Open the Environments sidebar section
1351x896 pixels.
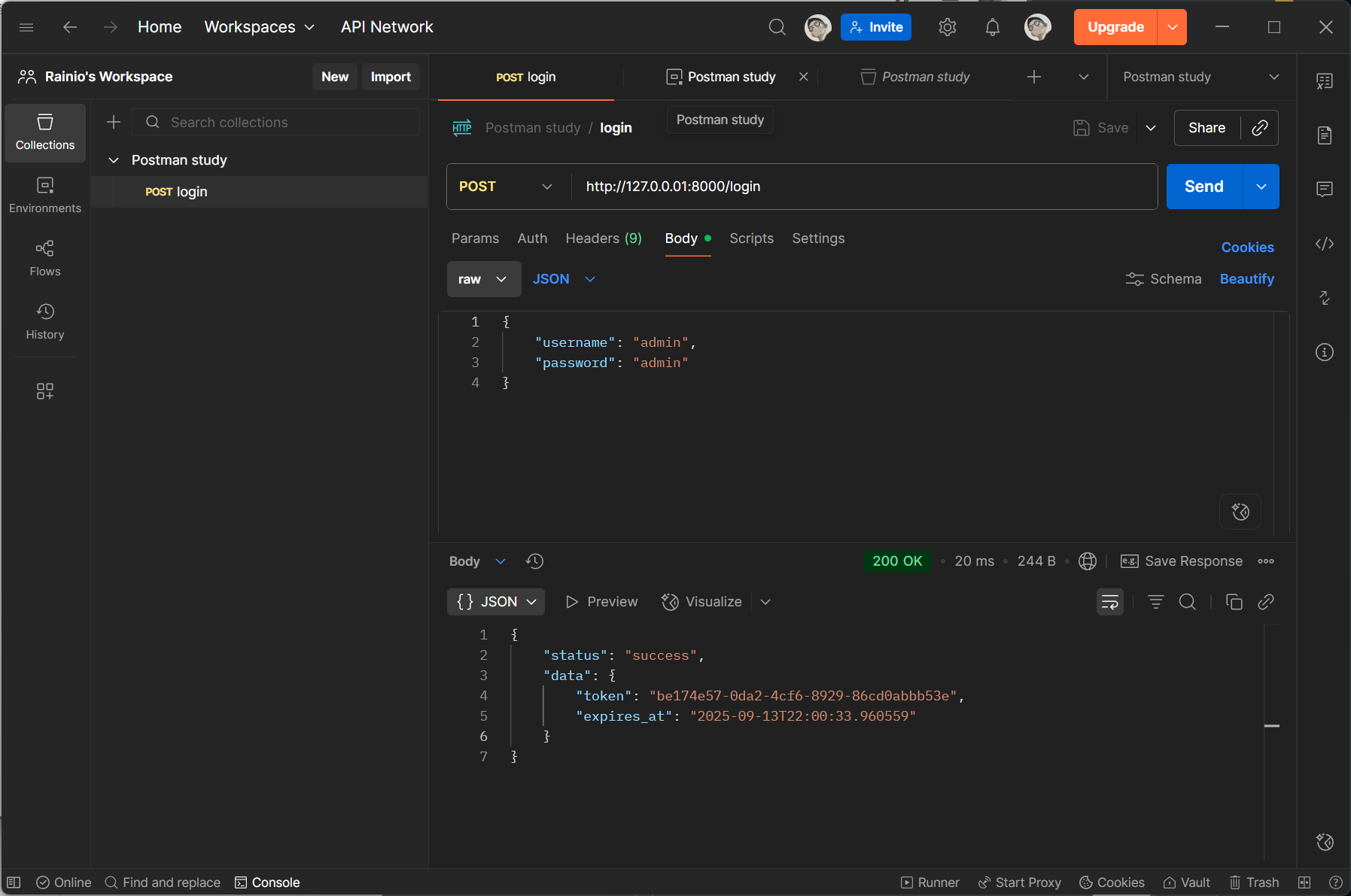tap(45, 196)
